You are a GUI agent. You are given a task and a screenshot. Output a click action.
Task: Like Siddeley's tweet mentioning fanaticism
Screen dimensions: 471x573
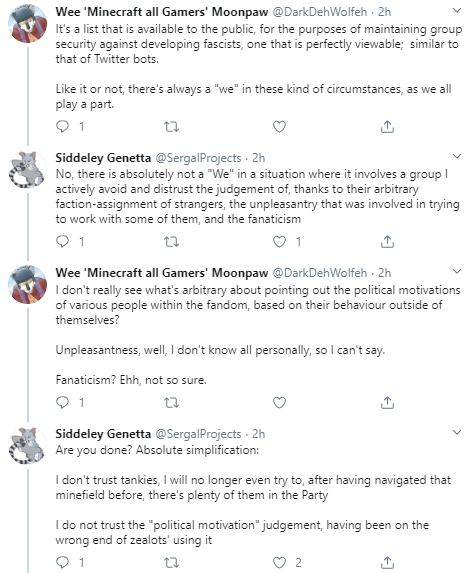[279, 242]
